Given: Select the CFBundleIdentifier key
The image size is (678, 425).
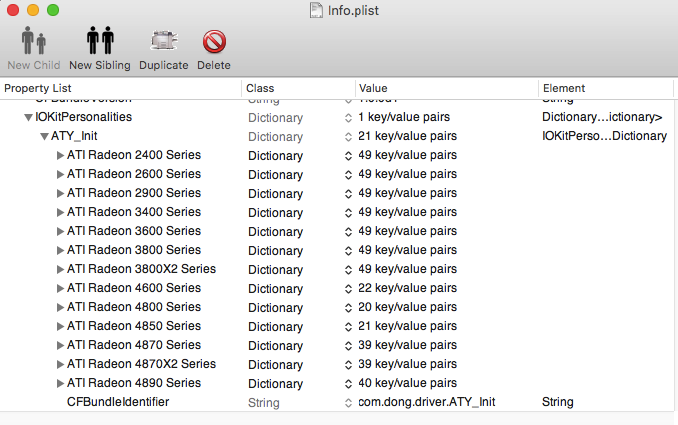Looking at the screenshot, I should [118, 402].
